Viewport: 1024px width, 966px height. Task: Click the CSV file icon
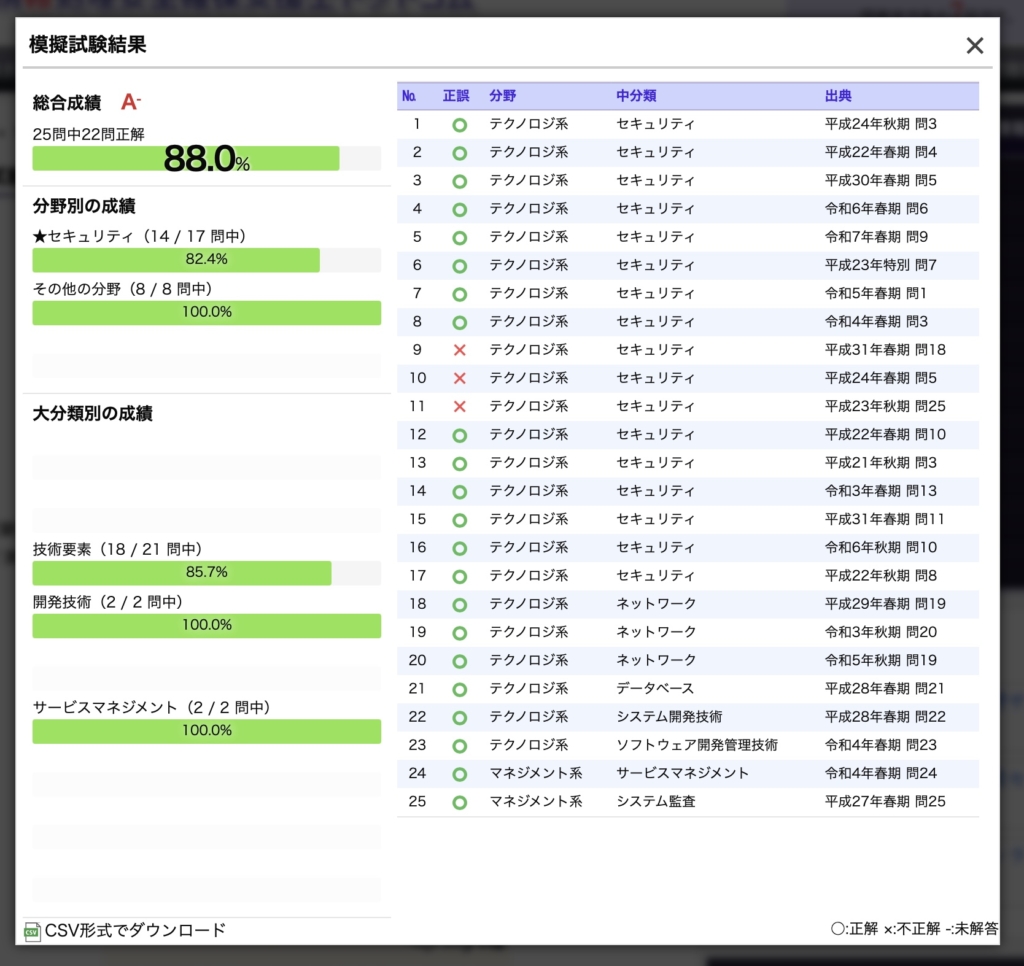32,931
